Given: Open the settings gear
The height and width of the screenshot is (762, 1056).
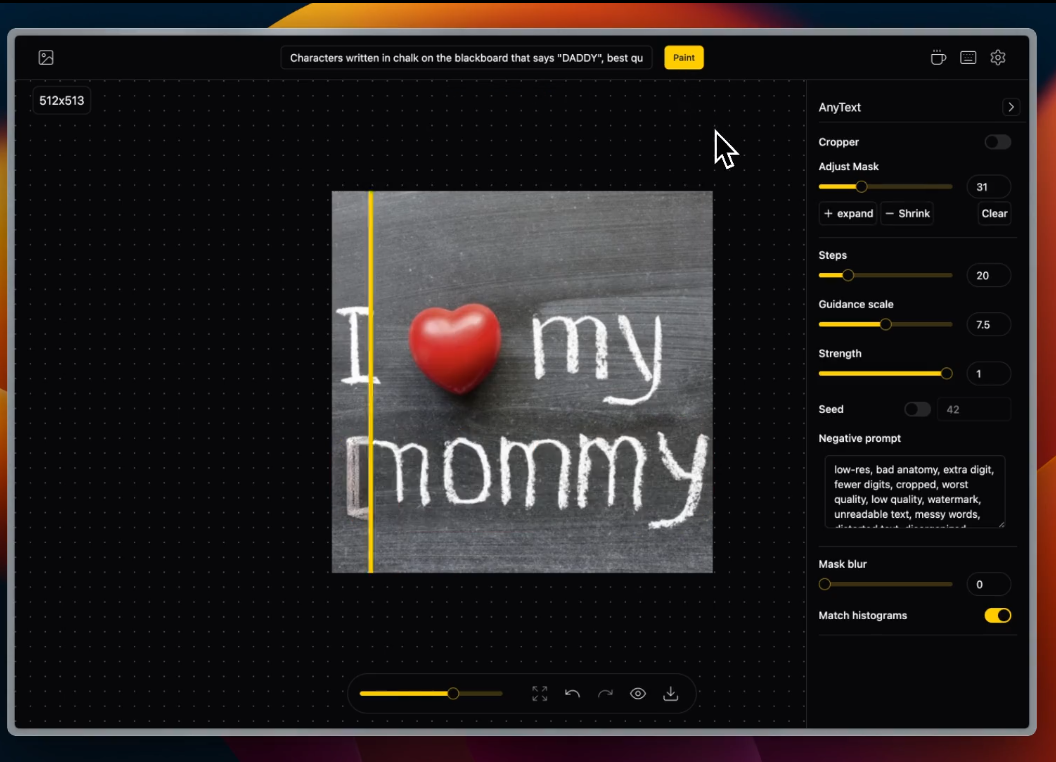Looking at the screenshot, I should coord(998,58).
